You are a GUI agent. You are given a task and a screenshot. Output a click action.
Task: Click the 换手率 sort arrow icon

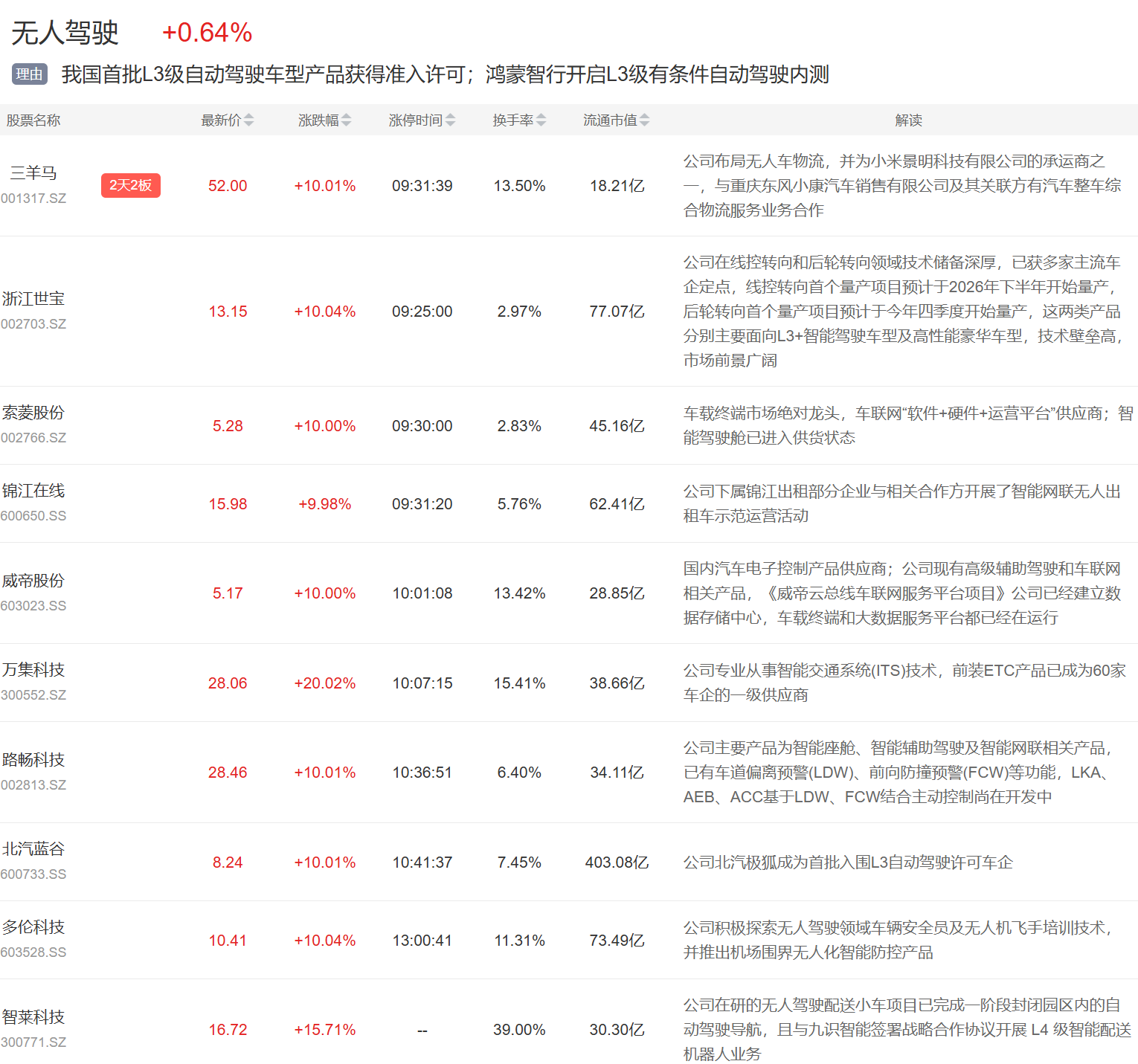[541, 120]
